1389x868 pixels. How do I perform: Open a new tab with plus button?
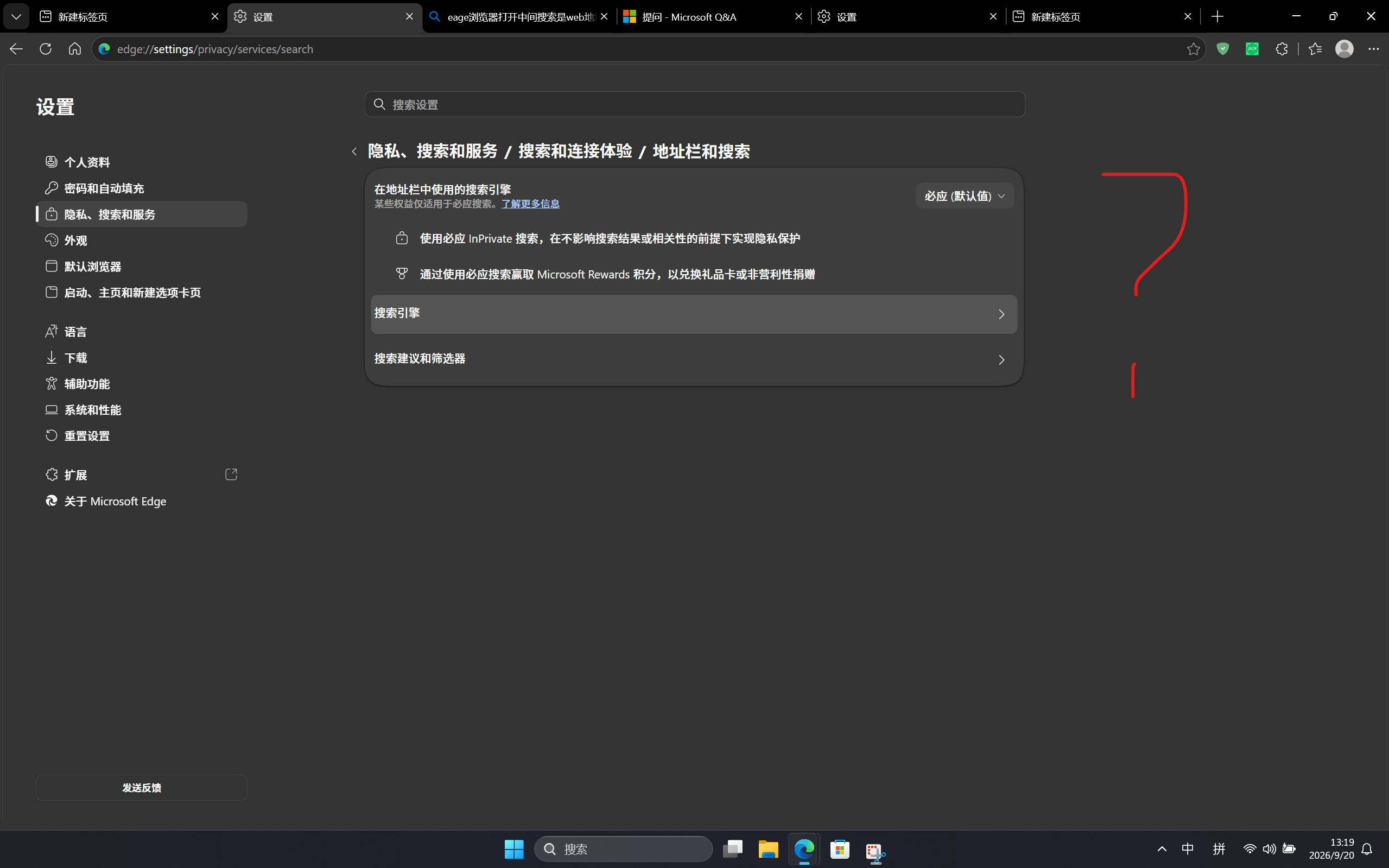coord(1217,17)
